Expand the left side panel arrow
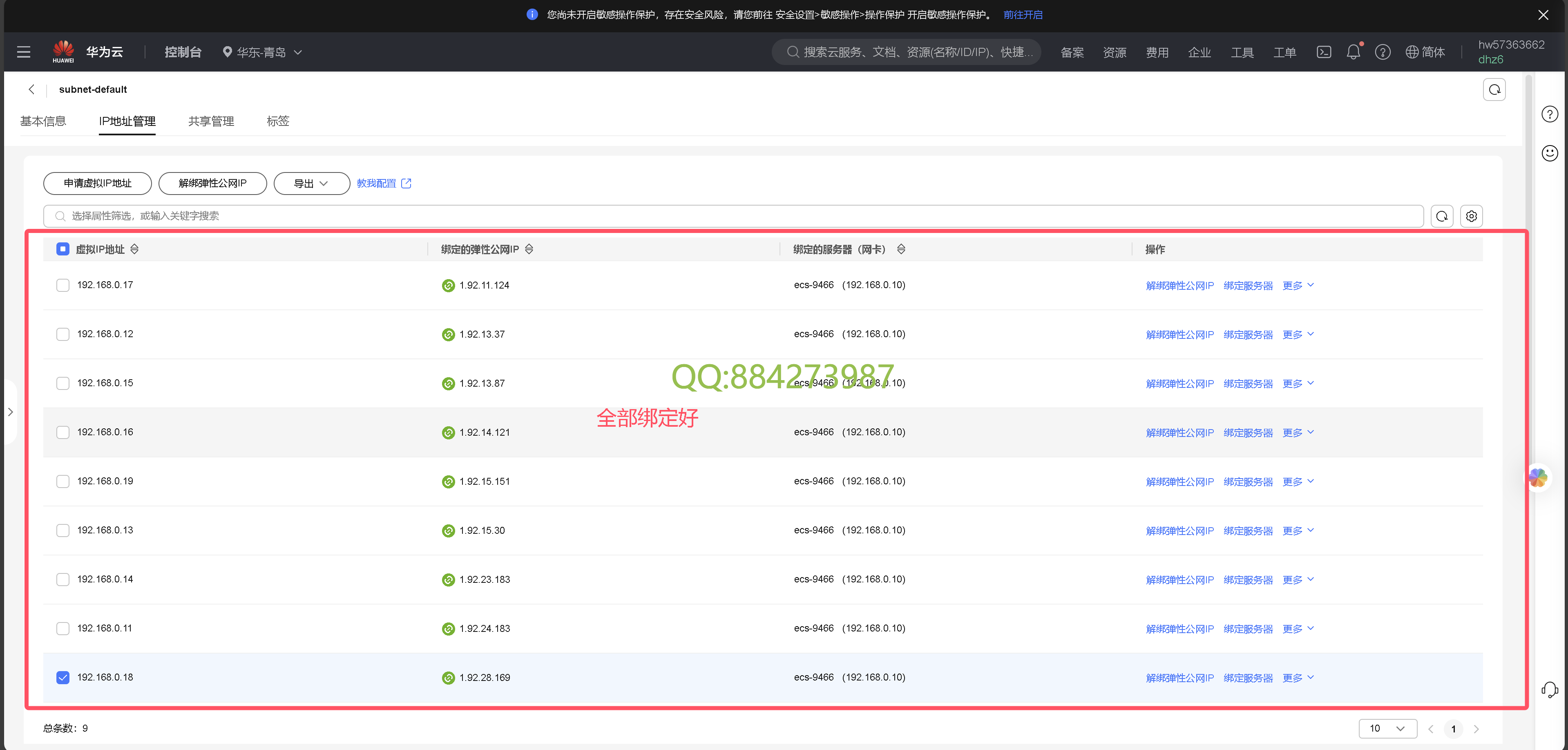This screenshot has height=750, width=1568. 10,412
